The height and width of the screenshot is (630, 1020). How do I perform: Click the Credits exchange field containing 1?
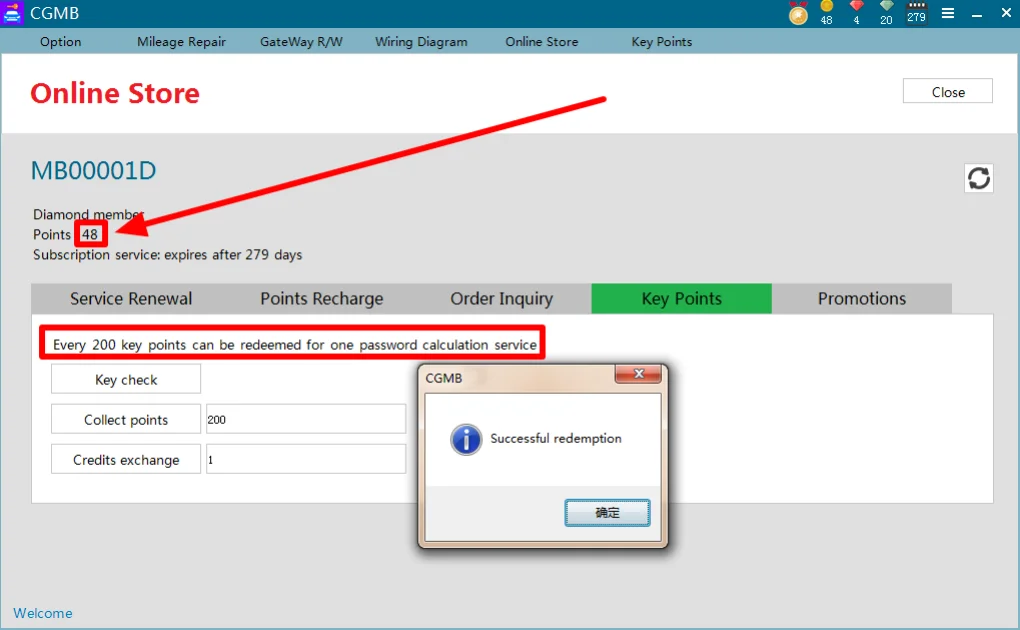[x=306, y=459]
